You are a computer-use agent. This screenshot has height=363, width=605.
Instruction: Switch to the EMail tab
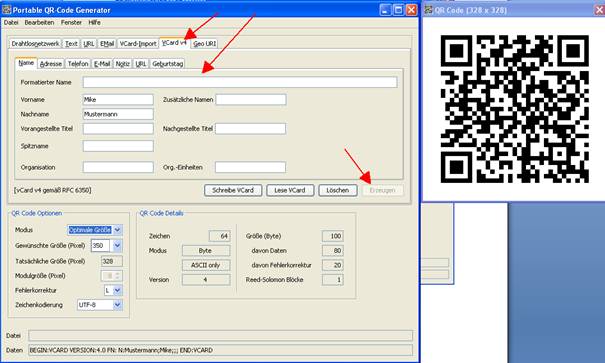click(107, 44)
